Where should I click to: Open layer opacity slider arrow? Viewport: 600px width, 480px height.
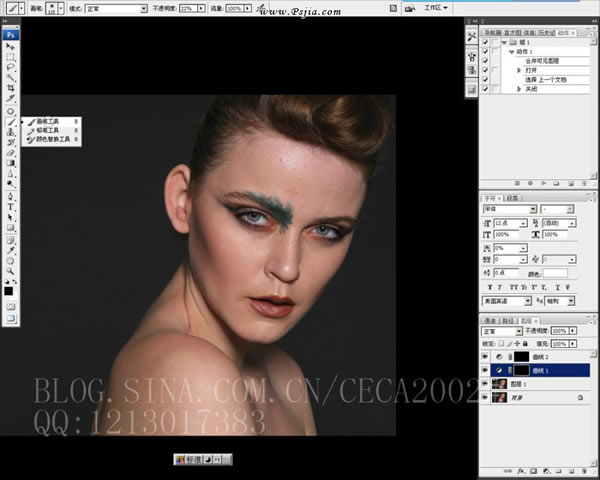coord(573,331)
